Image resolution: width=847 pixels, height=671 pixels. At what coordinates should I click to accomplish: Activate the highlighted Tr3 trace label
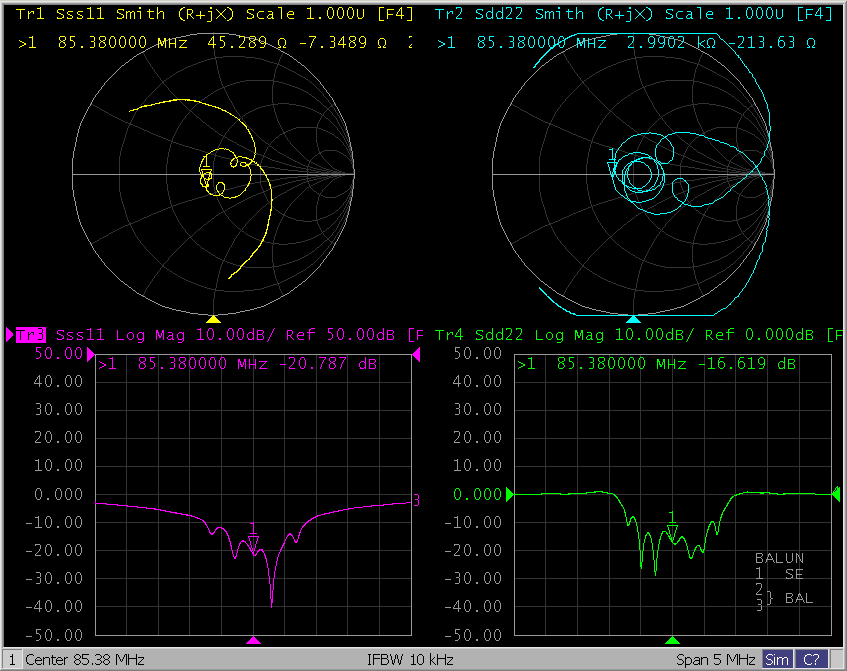pos(31,335)
